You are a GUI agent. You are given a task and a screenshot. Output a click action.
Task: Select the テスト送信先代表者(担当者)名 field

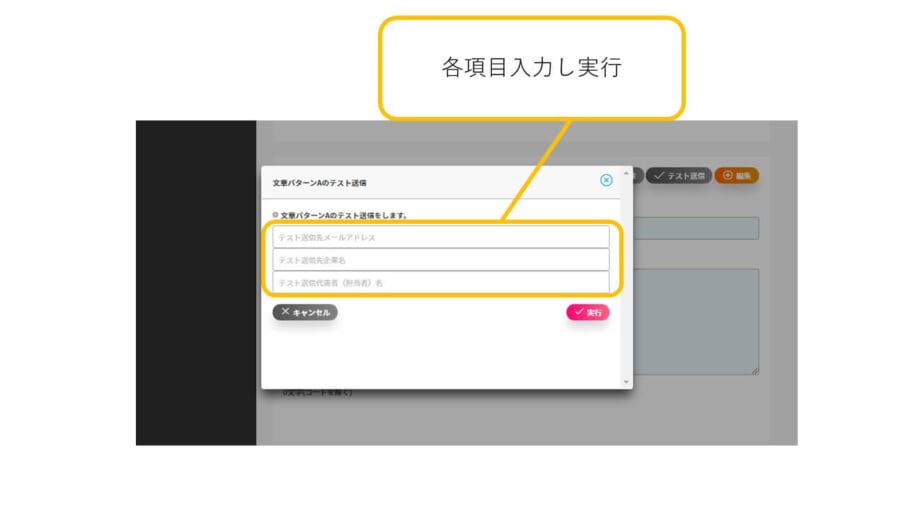click(x=440, y=283)
